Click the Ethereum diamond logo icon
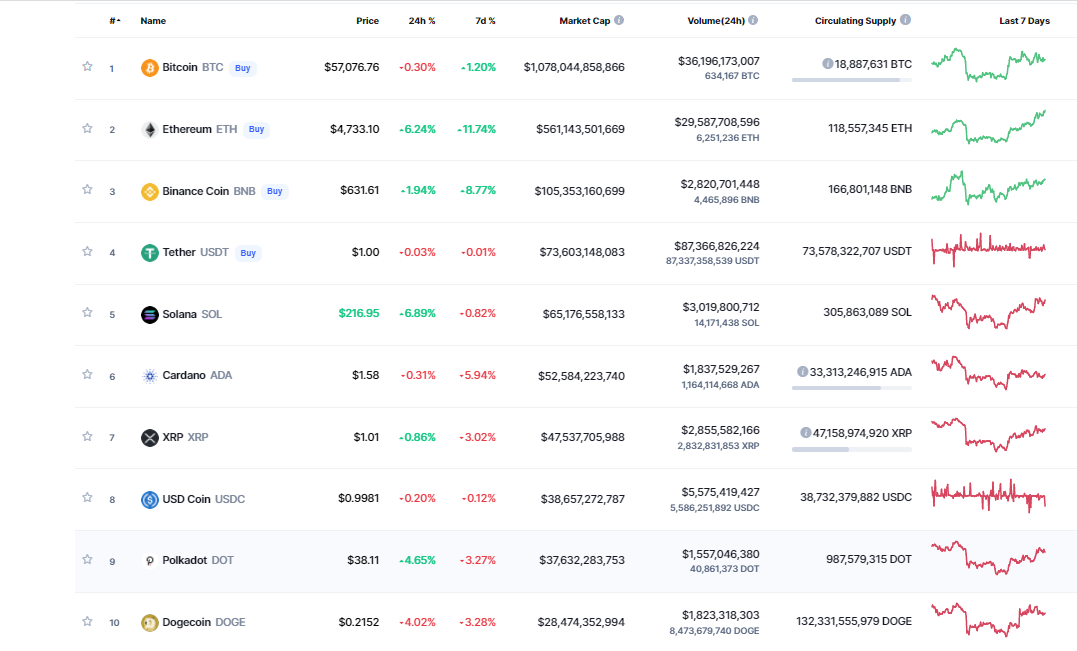 [150, 129]
